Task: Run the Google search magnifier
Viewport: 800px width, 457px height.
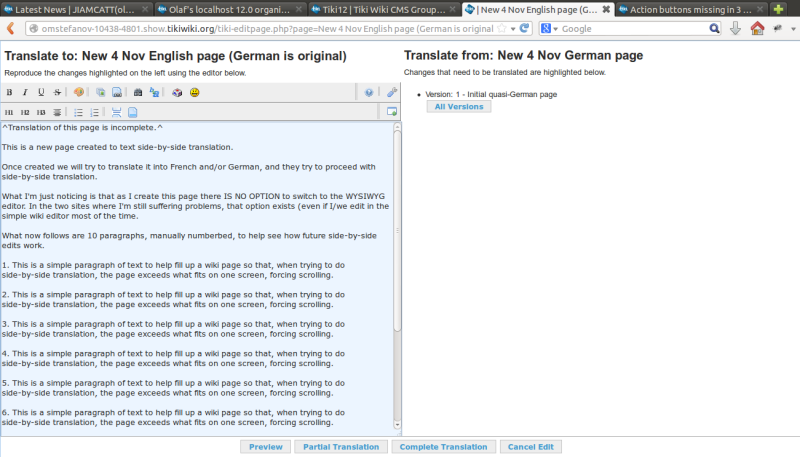Action: pyautogui.click(x=714, y=29)
